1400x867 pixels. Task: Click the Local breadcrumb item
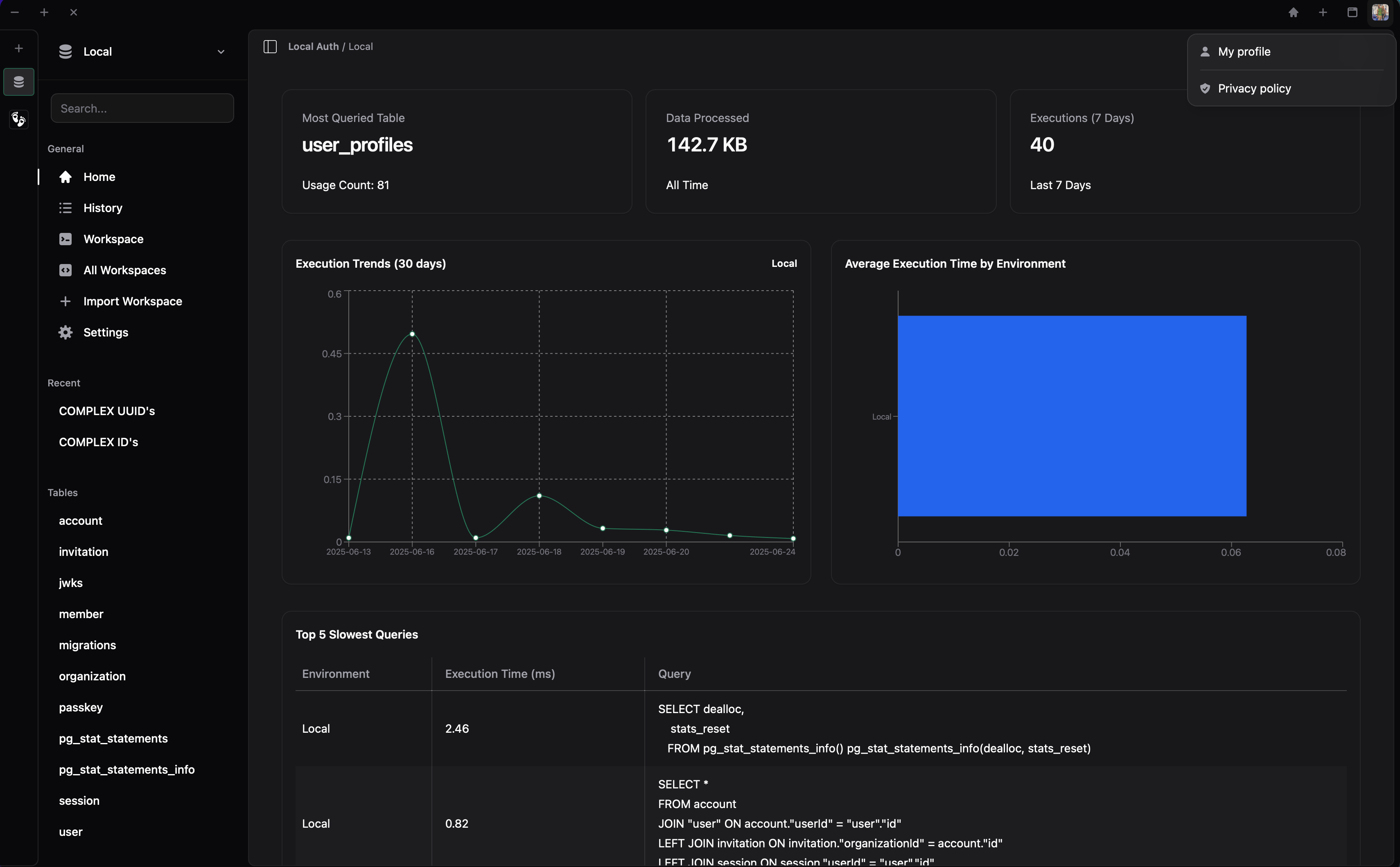point(361,46)
